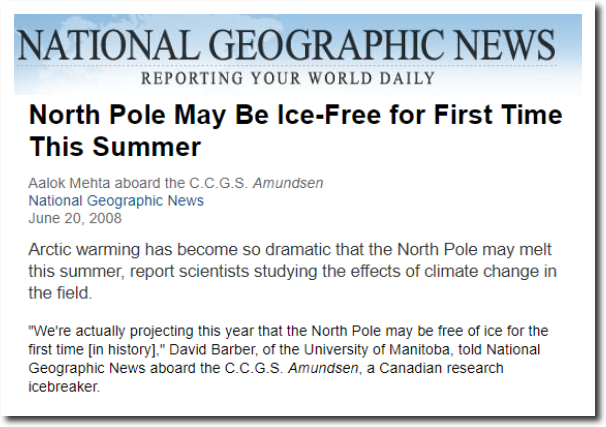Click "Canadian research" in the final paragraph

[441, 368]
